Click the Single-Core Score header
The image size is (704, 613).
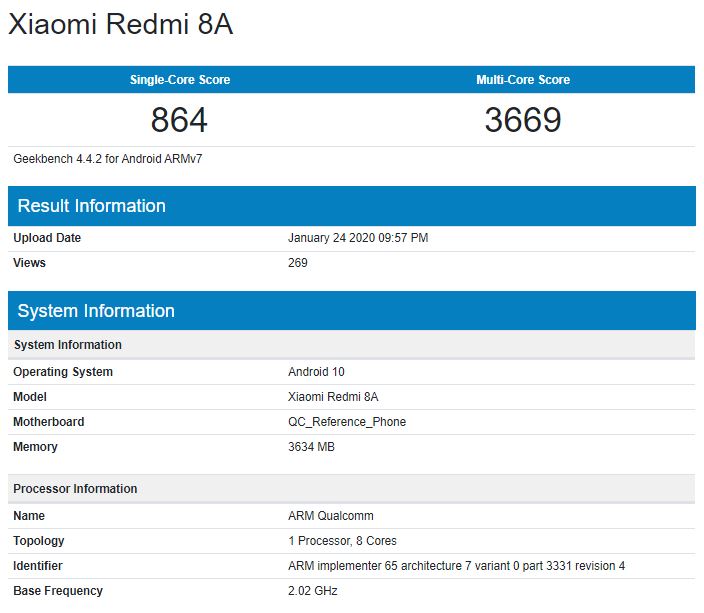click(179, 80)
